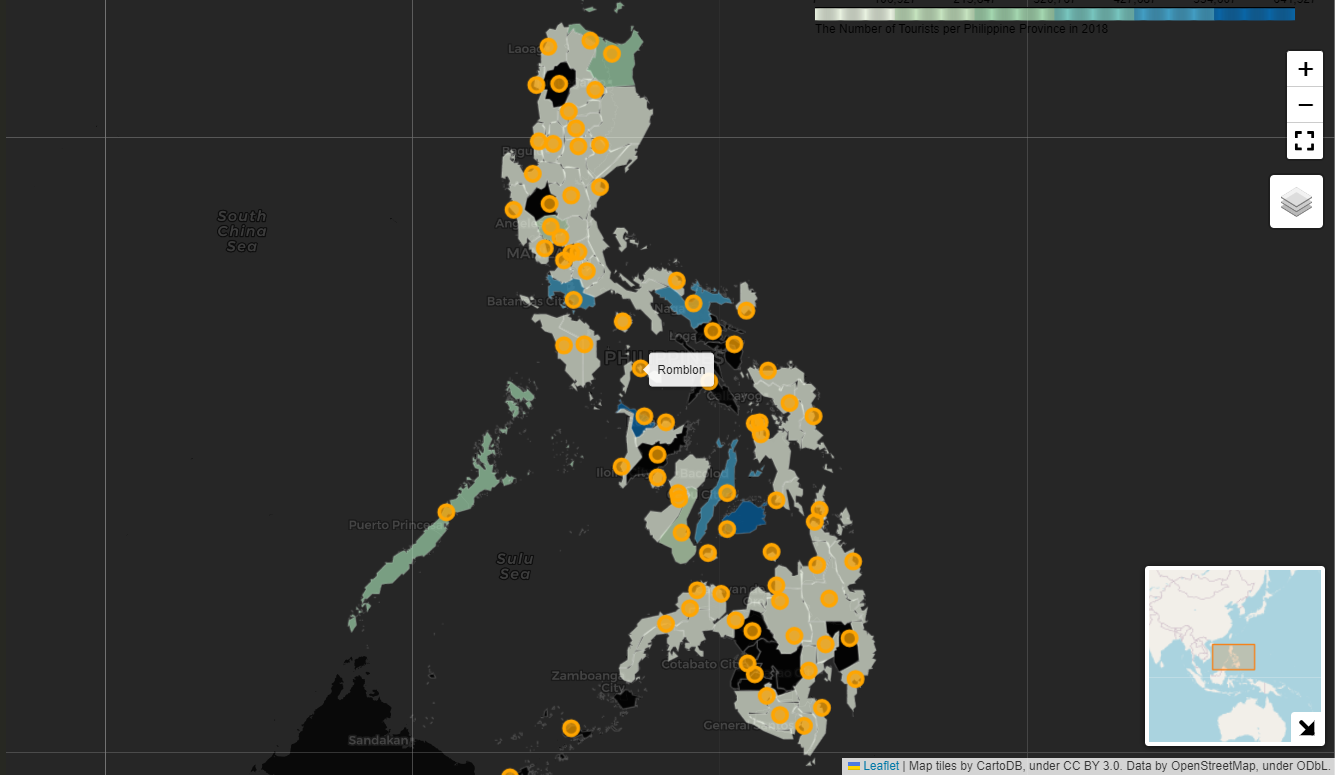Select the marker next to the Laoag label
This screenshot has height=775, width=1335.
click(x=549, y=47)
